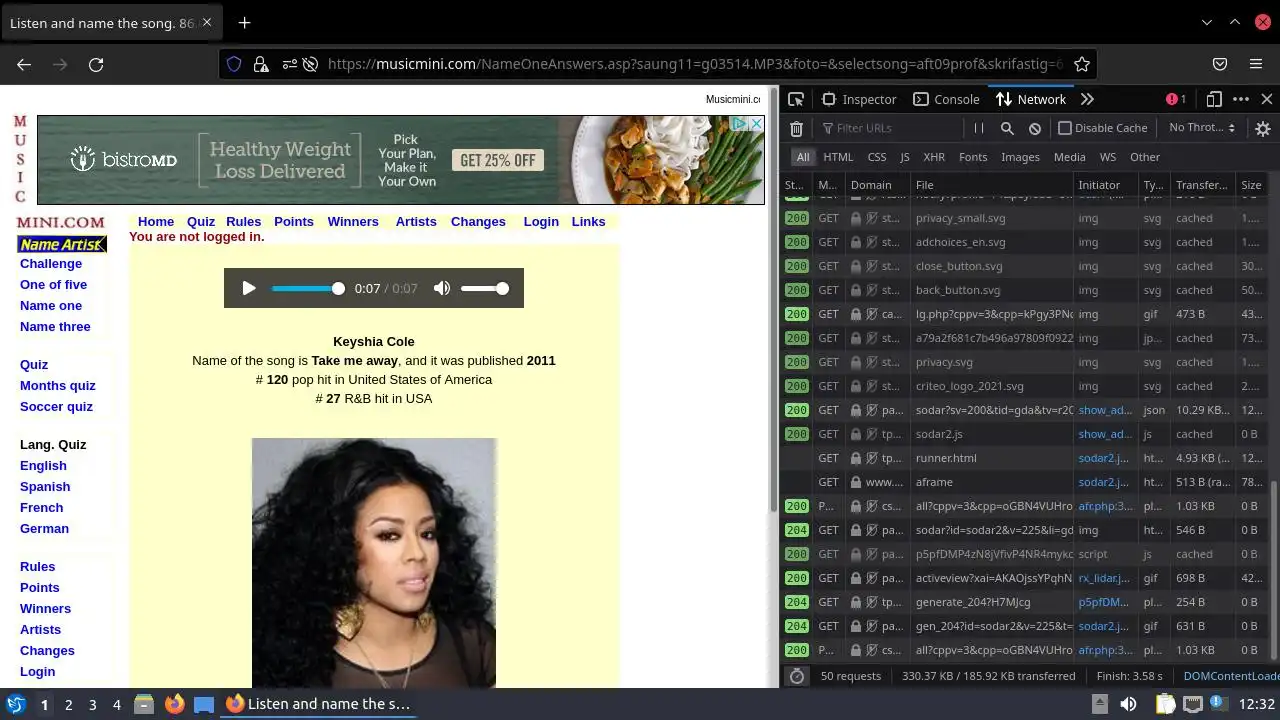Open the Firefox hamburger menu
1280x720 pixels.
pyautogui.click(x=1256, y=64)
